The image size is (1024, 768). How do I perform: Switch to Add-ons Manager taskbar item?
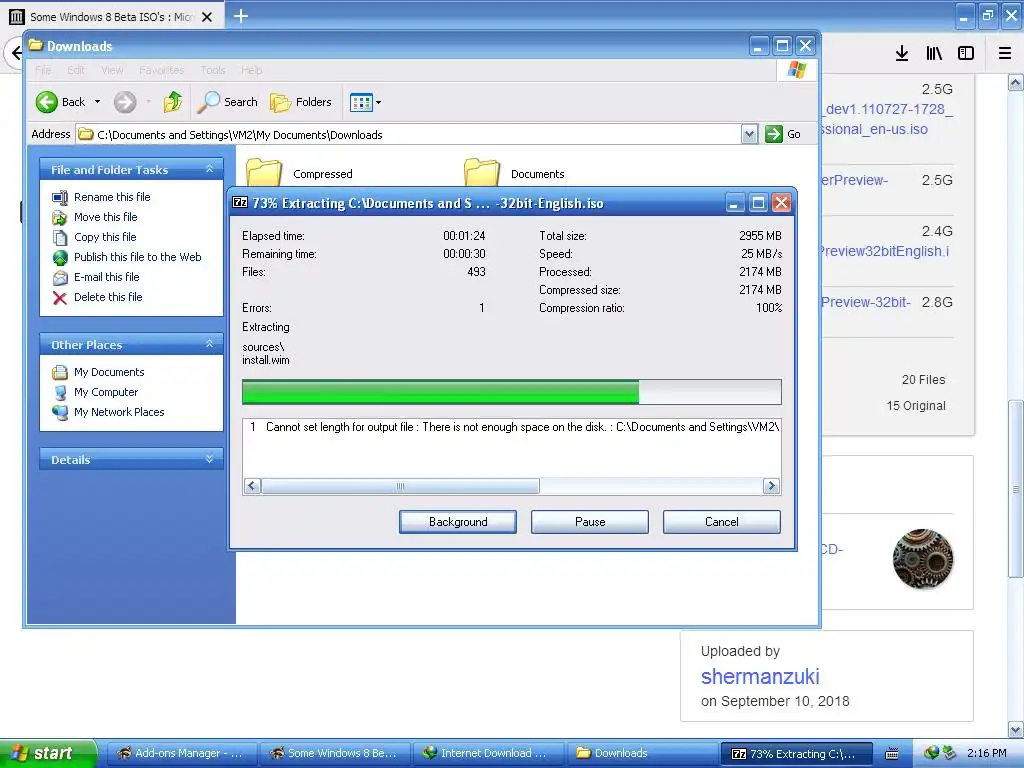tap(180, 753)
